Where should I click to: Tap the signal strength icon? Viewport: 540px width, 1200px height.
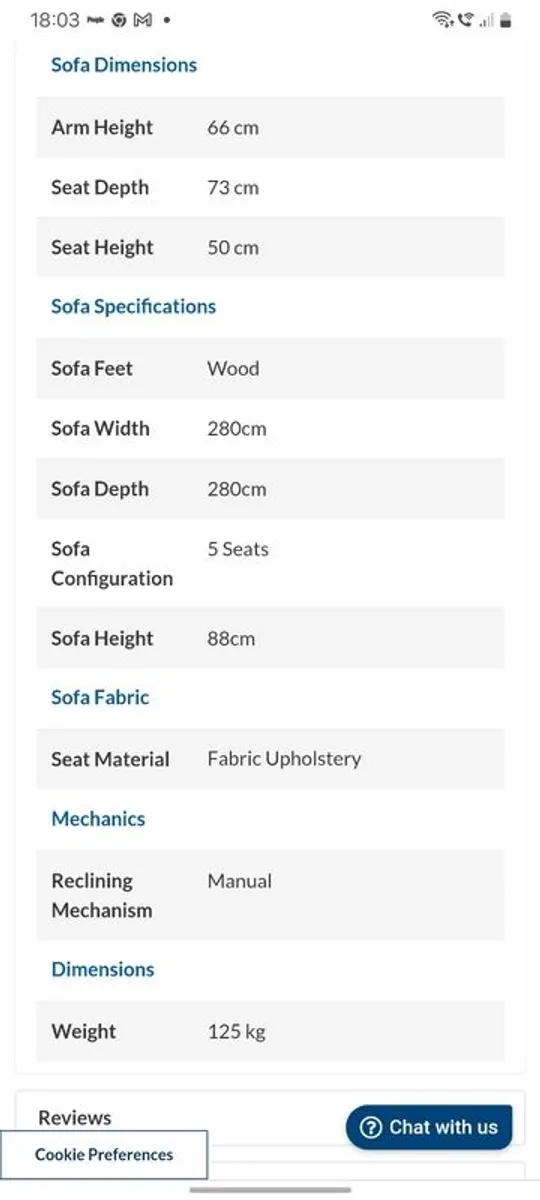(x=486, y=20)
